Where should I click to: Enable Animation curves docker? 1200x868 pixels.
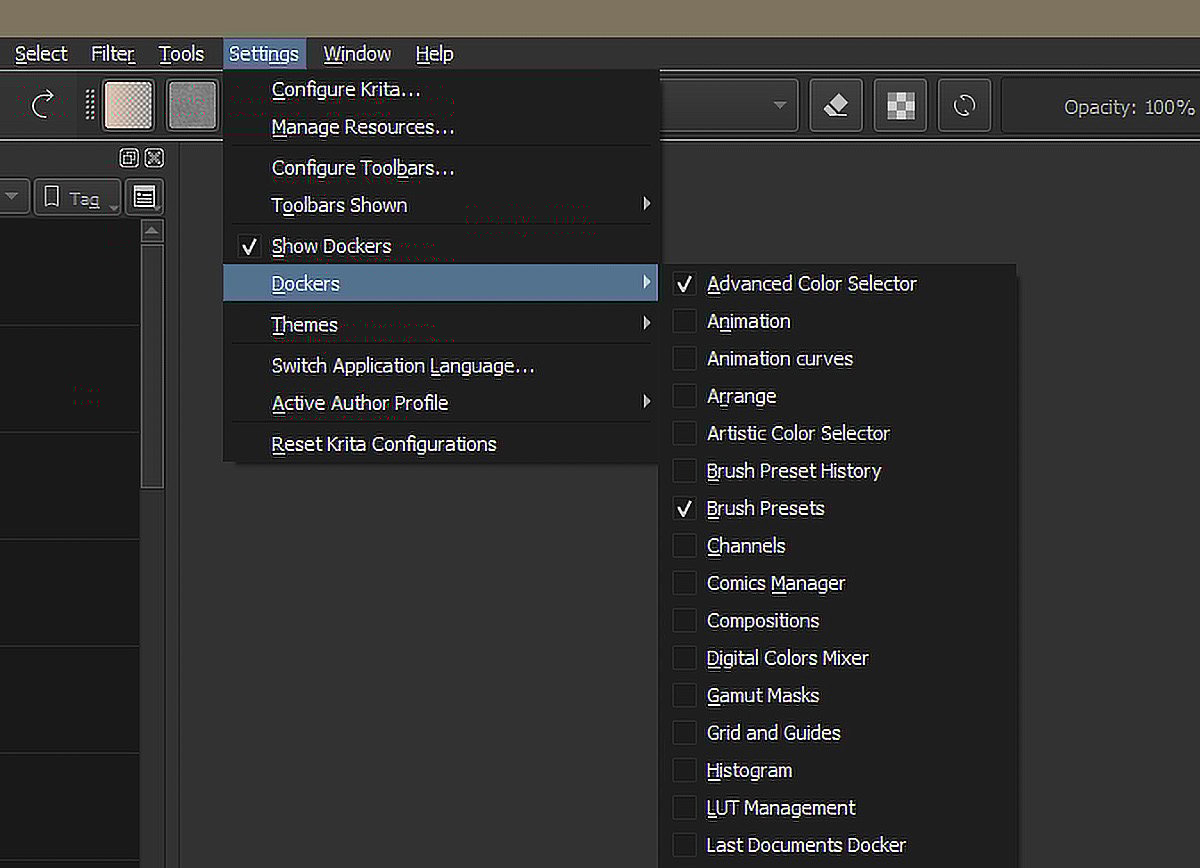click(x=838, y=359)
